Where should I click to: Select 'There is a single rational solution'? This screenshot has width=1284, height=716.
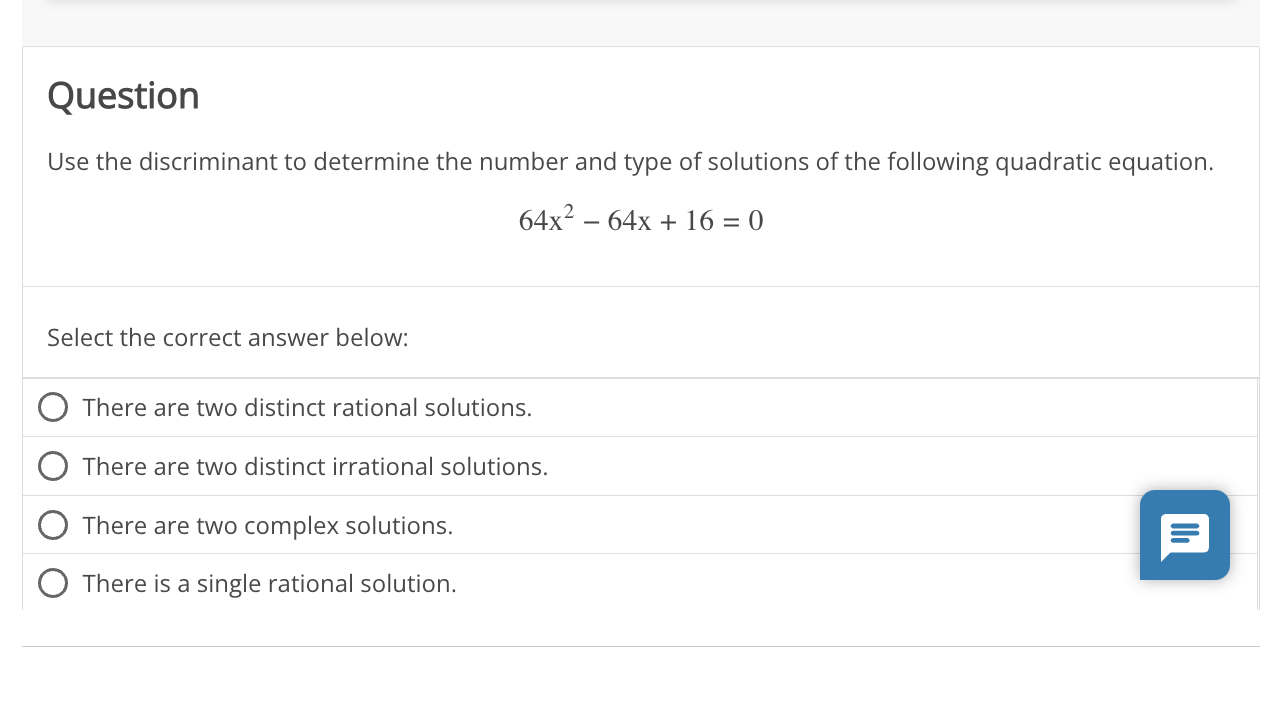(x=53, y=583)
